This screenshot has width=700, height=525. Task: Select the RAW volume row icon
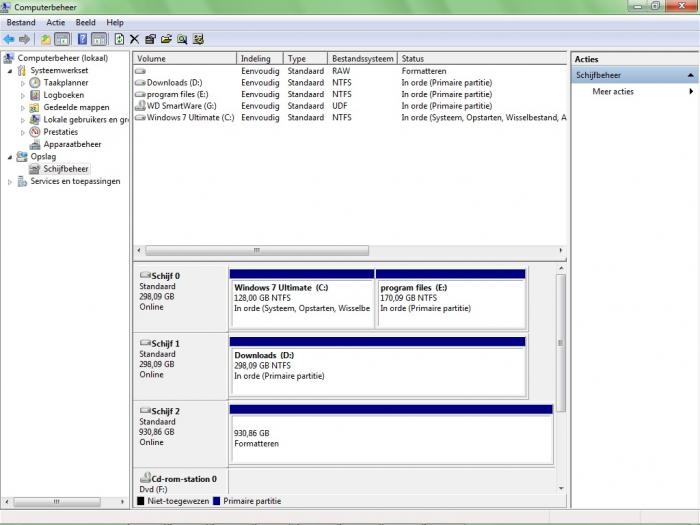pyautogui.click(x=140, y=71)
